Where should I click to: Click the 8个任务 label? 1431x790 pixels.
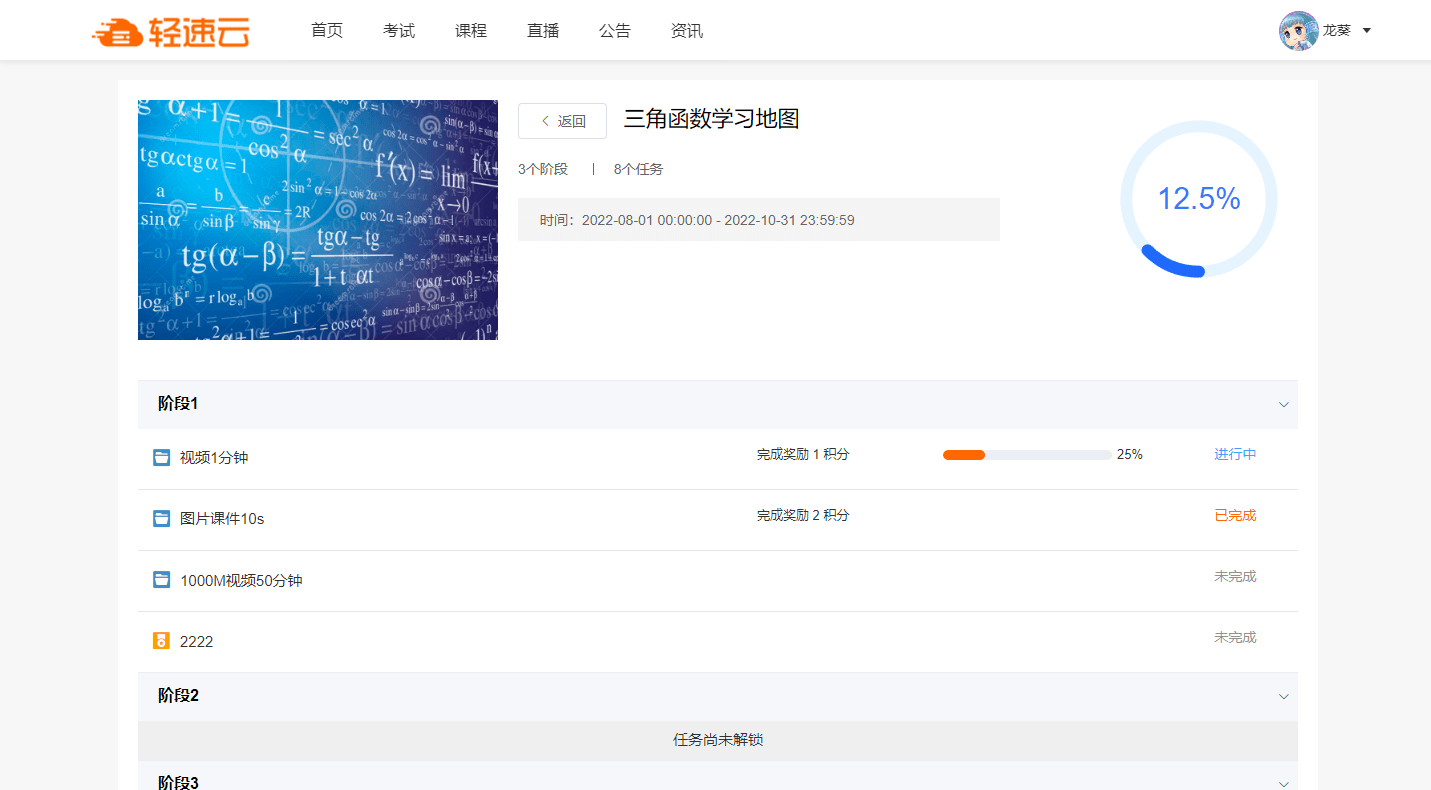pos(638,170)
